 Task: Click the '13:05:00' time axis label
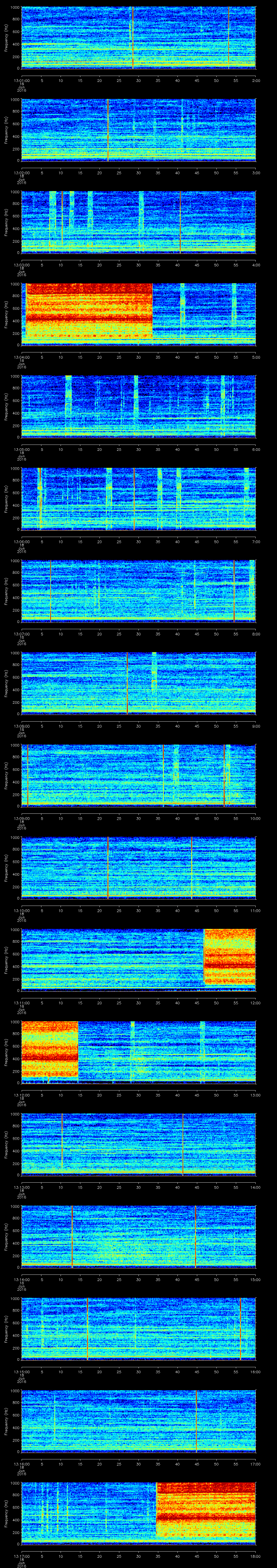coord(21,450)
